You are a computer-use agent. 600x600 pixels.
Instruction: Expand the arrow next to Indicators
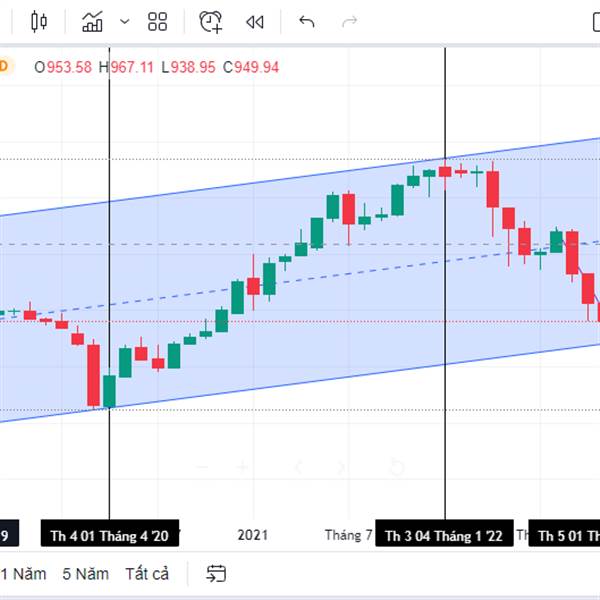pos(124,21)
